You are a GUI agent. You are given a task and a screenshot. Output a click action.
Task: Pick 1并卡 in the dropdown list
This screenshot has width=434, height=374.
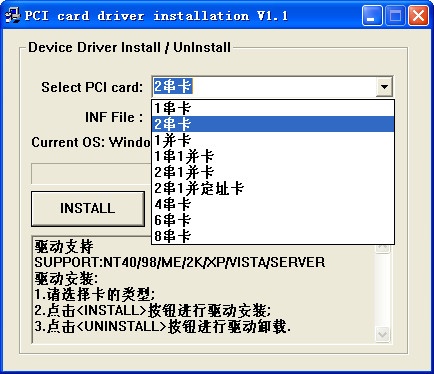273,140
